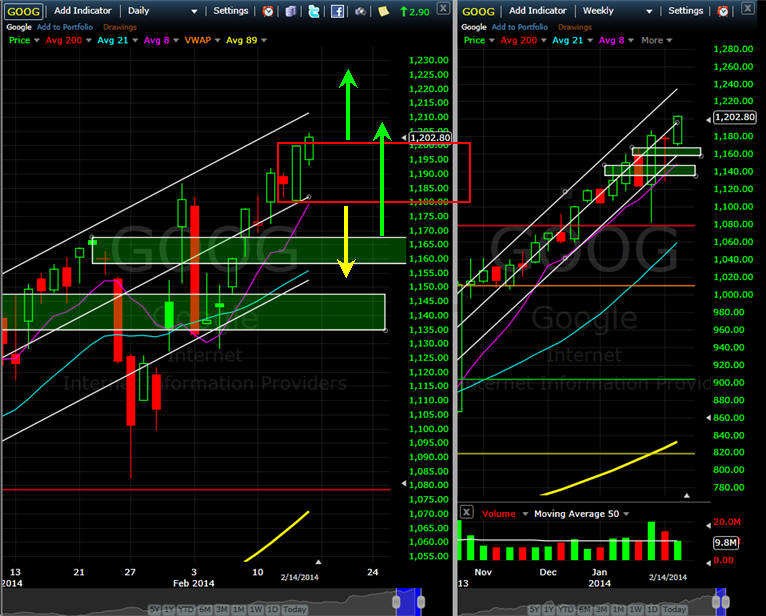Viewport: 766px width, 616px height.
Task: Click the 2/14/2014 date label in Daily chart
Action: (x=299, y=577)
